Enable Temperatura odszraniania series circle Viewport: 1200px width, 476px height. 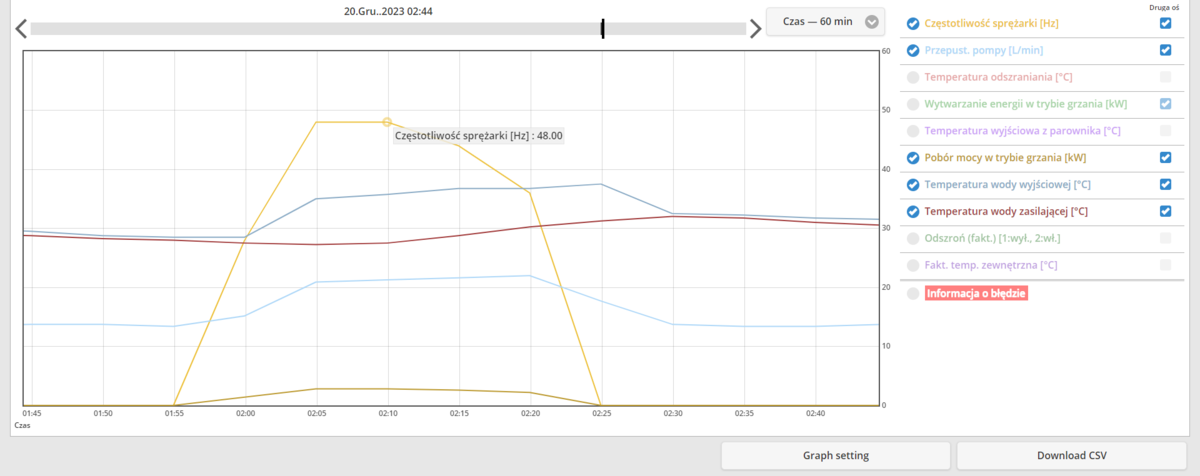(912, 77)
